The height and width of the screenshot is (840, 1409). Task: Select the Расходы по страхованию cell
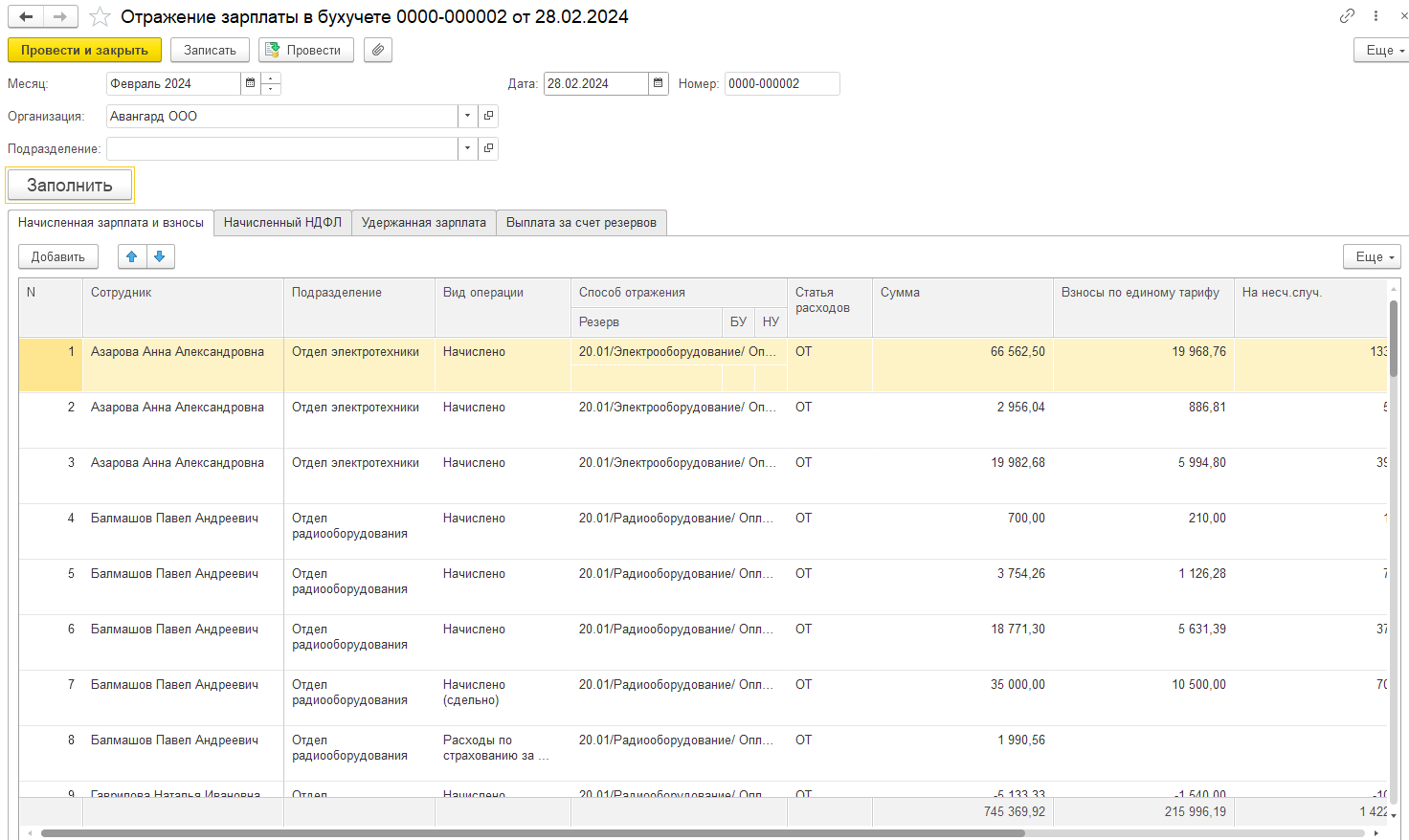click(503, 753)
